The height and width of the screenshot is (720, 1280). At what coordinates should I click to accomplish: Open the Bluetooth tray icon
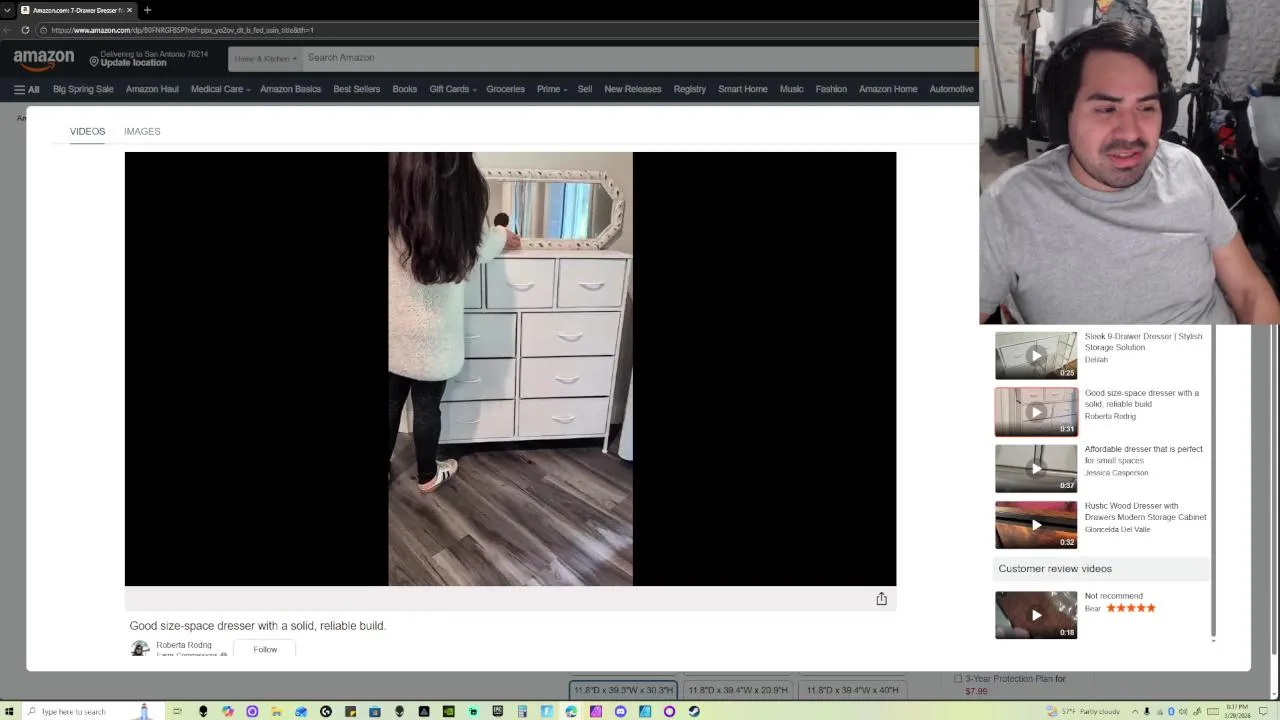[x=1172, y=711]
